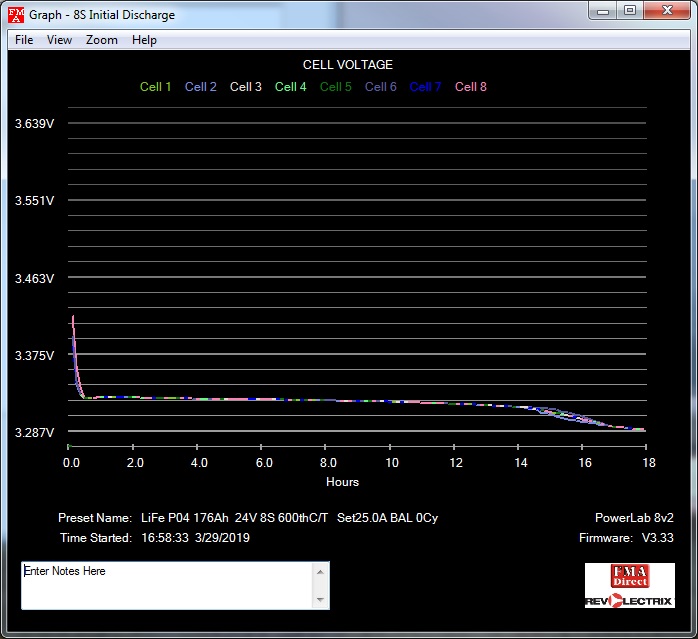The height and width of the screenshot is (639, 698).
Task: Select the Cell 4 legend entry
Action: pos(290,87)
